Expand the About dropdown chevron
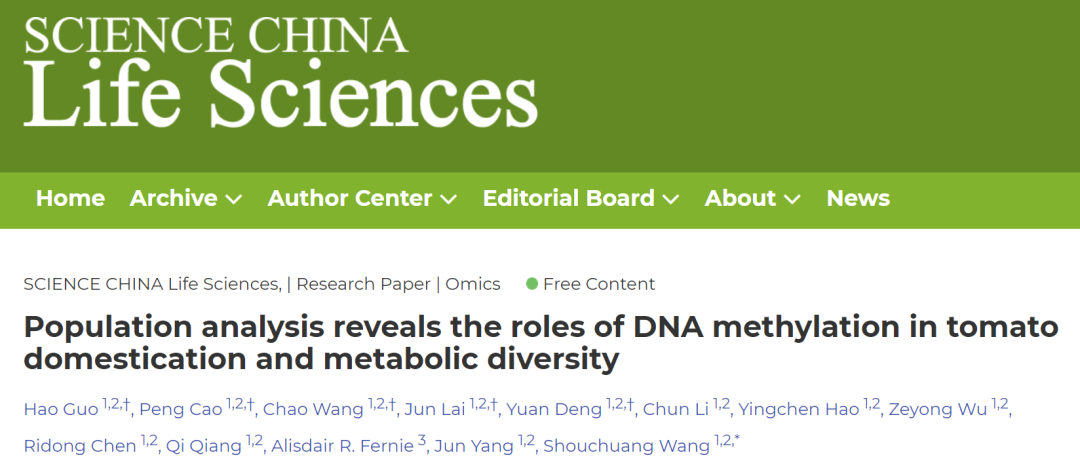The image size is (1080, 476). 792,200
